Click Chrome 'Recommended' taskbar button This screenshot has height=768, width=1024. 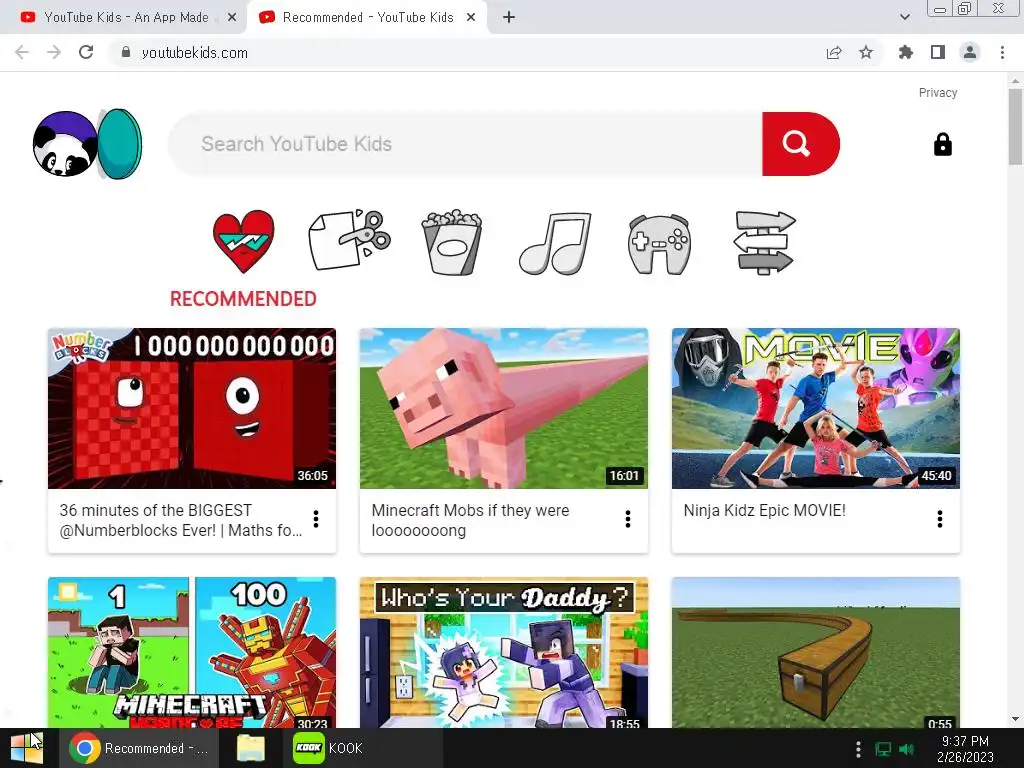tap(138, 748)
